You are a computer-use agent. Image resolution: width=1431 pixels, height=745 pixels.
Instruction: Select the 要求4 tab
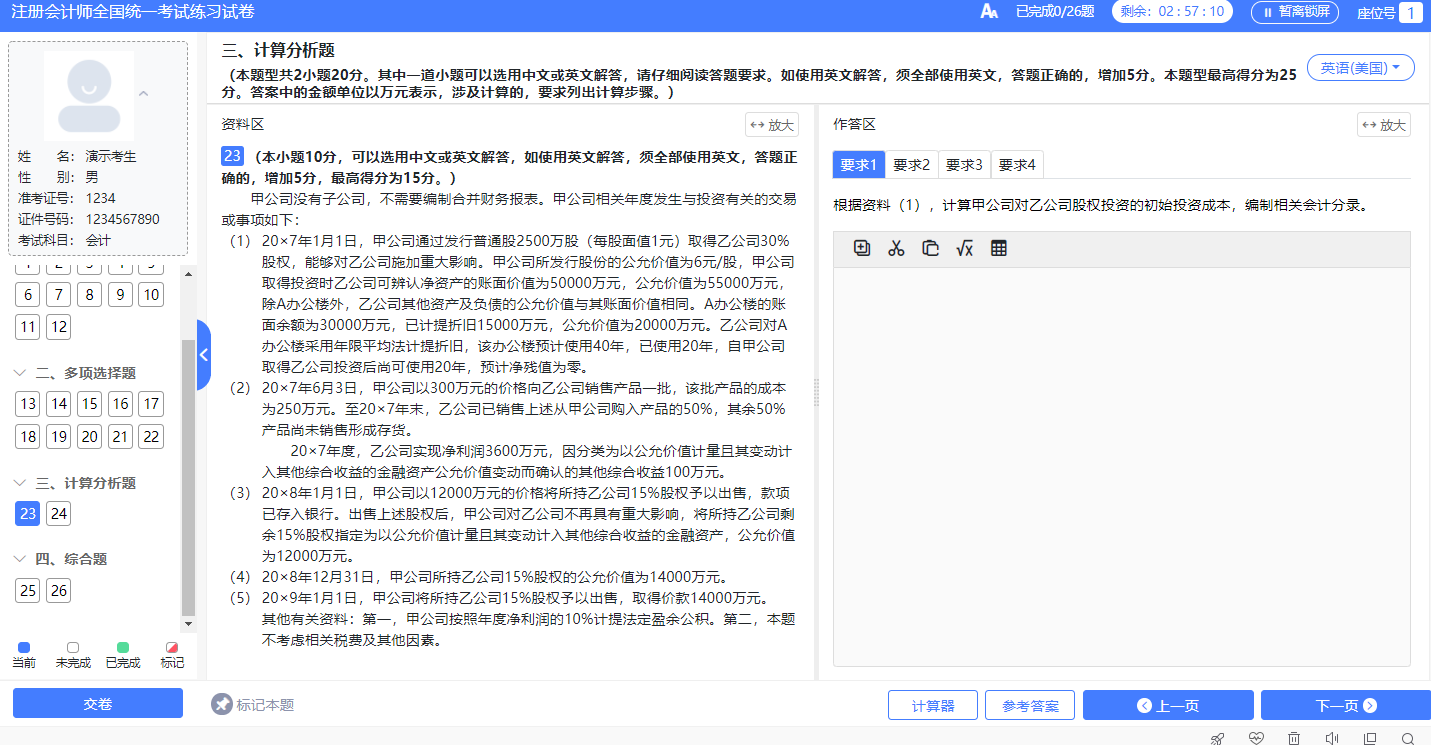click(1017, 165)
